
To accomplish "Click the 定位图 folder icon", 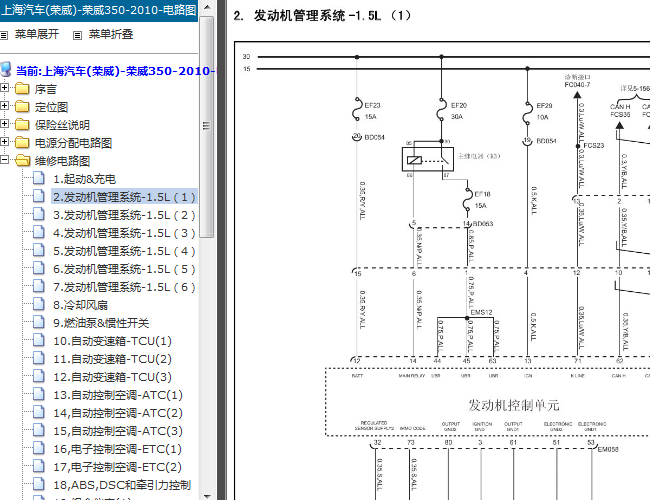I will [22, 107].
